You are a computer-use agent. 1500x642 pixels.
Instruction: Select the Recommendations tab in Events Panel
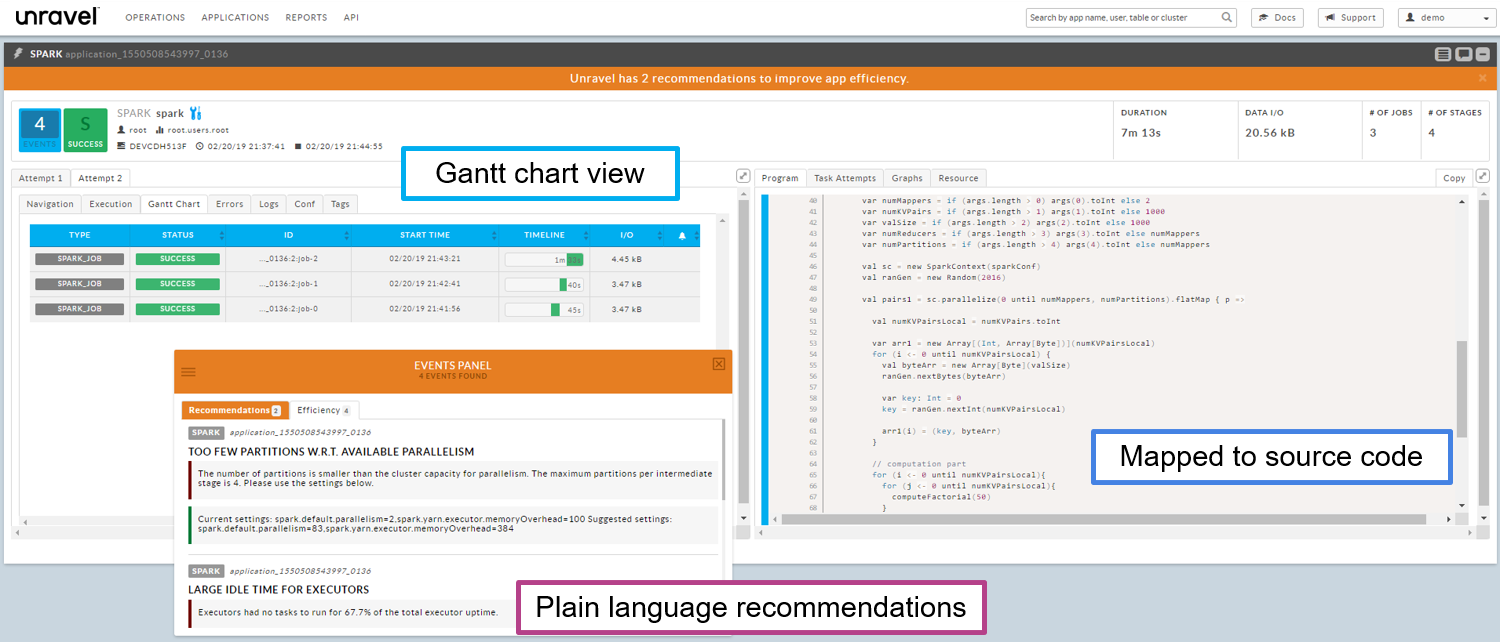(x=235, y=410)
